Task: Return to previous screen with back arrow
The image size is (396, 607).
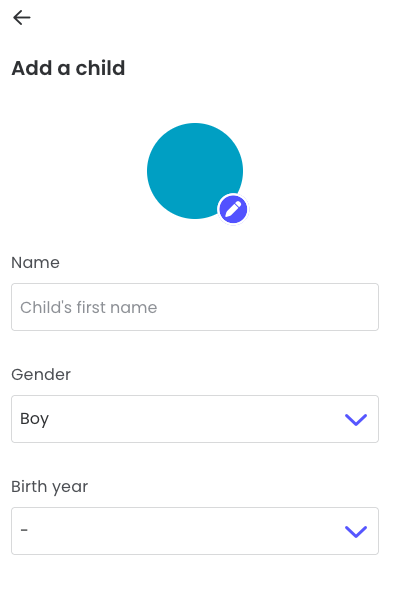Action: 22,18
